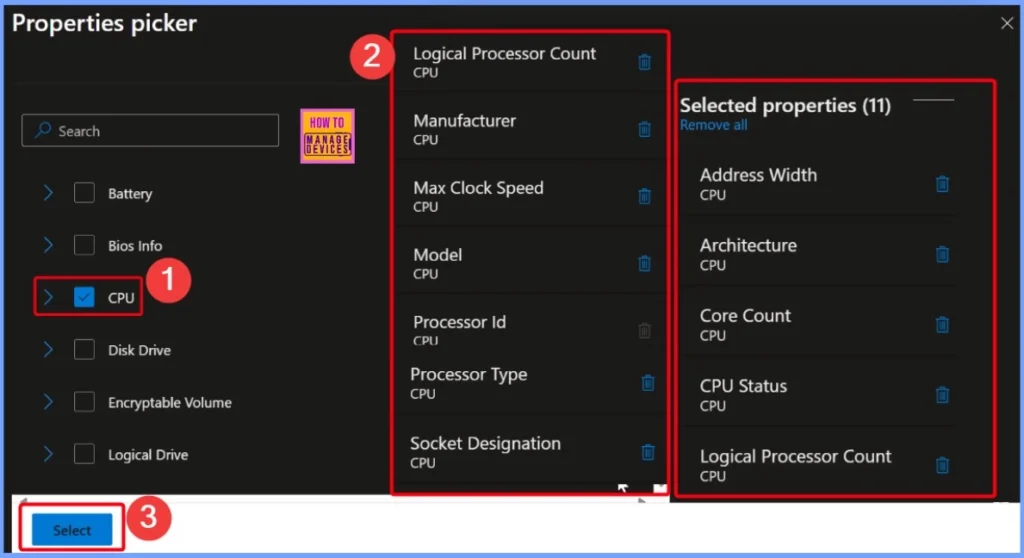Select the Processor Type row text
The width and height of the screenshot is (1024, 558).
pos(468,375)
